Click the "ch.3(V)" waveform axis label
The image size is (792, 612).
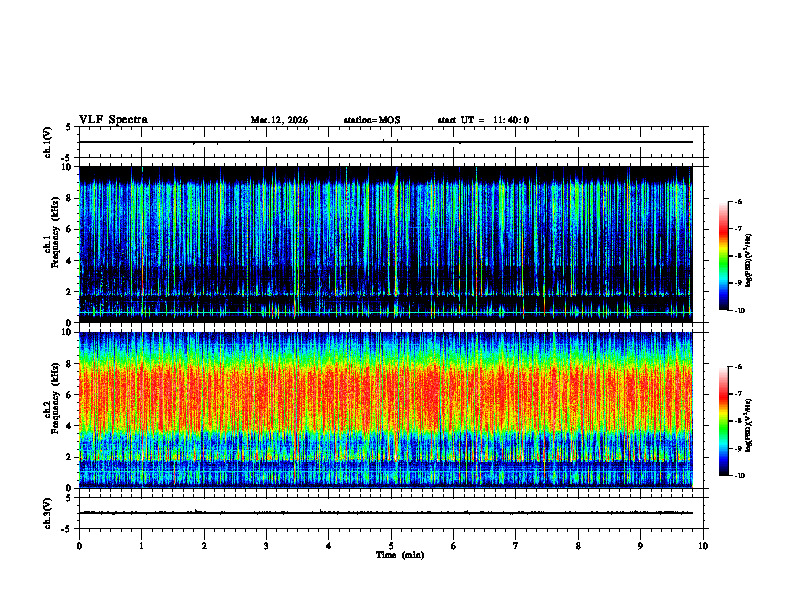coord(48,513)
